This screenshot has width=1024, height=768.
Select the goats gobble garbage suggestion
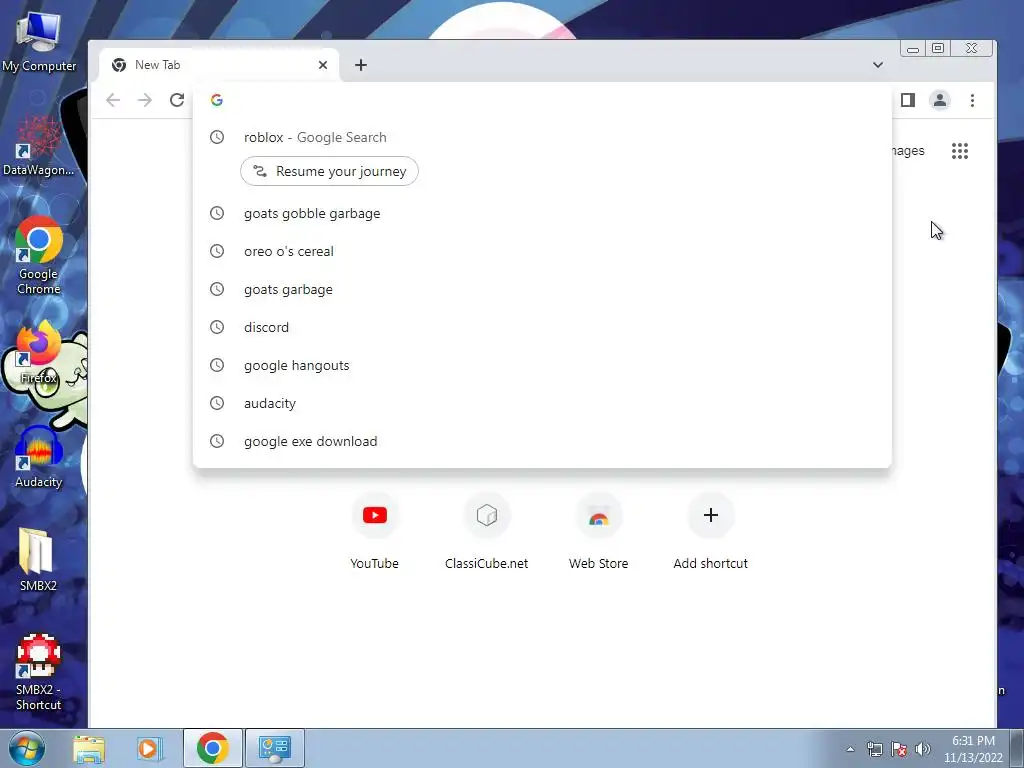click(x=542, y=214)
